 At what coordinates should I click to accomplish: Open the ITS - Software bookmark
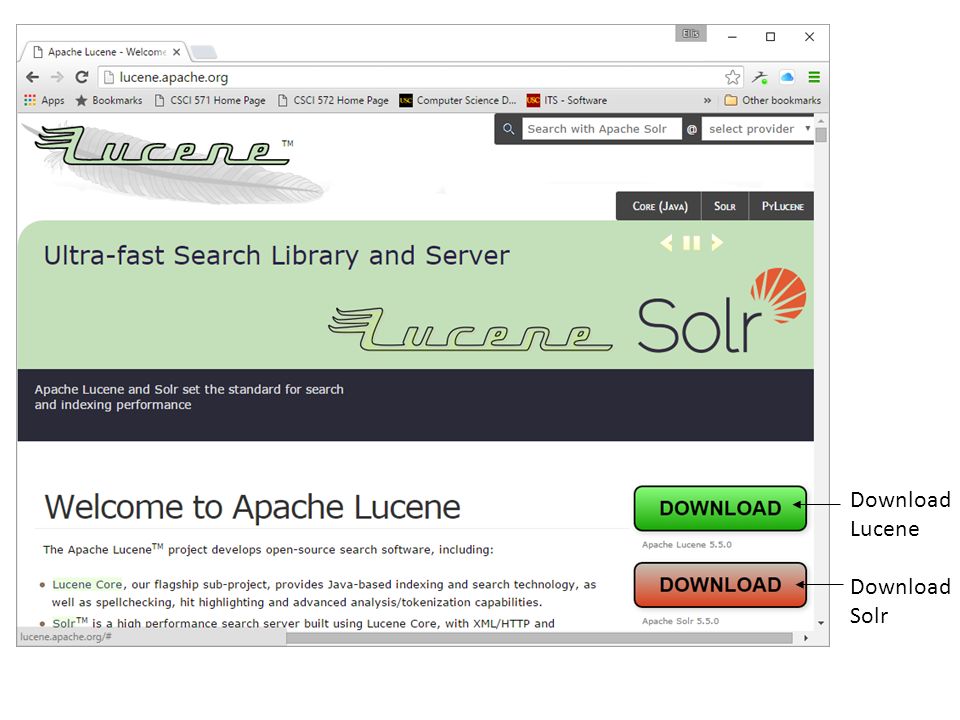tap(568, 100)
